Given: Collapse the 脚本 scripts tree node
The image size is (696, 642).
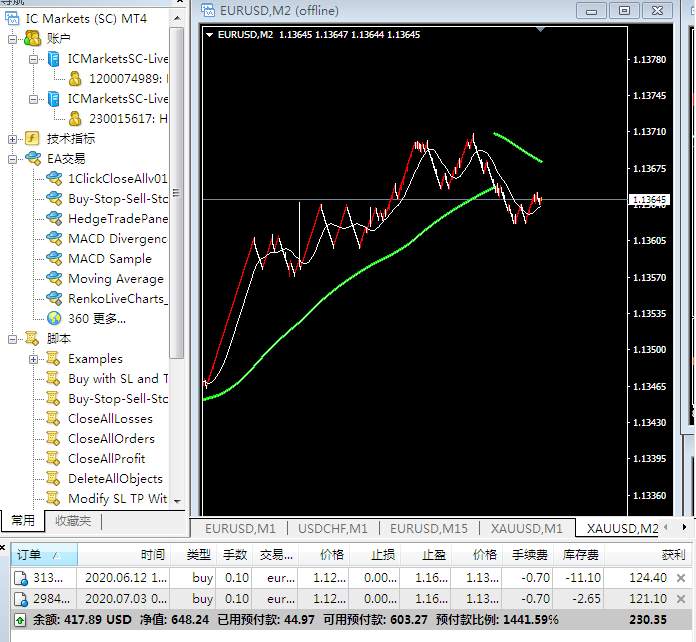Looking at the screenshot, I should 12,339.
